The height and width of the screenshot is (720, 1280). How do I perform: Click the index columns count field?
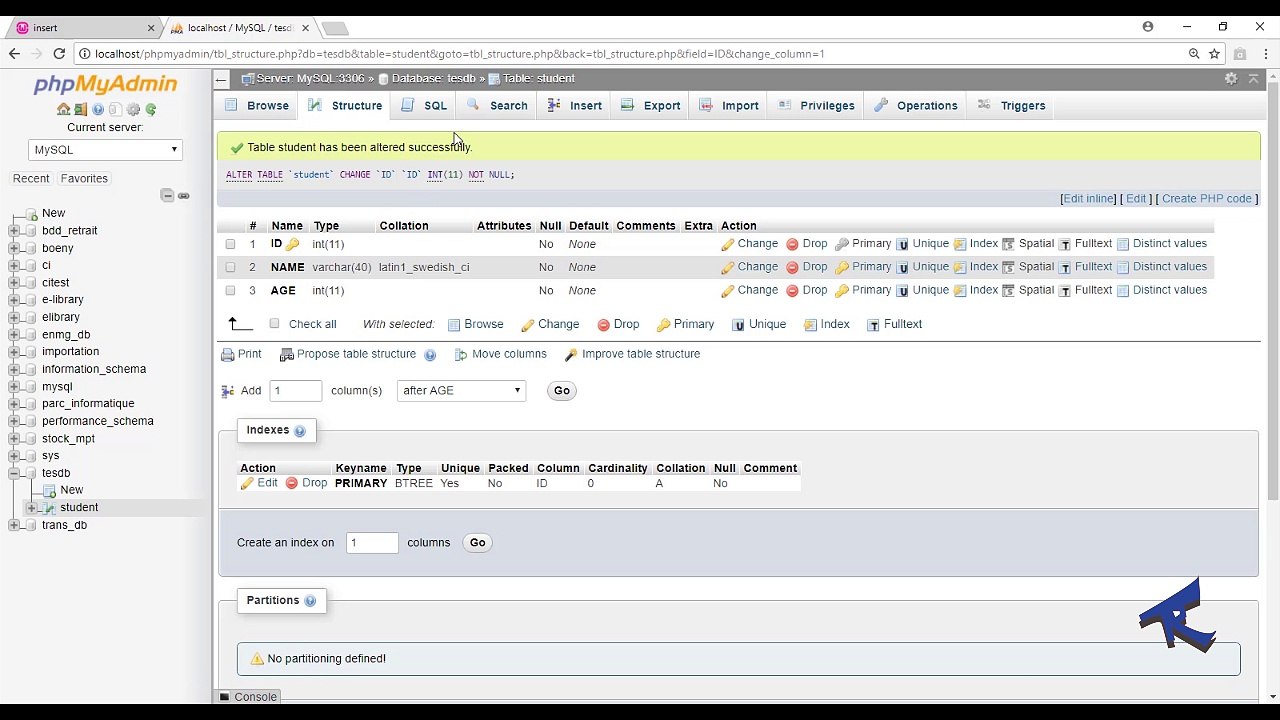coord(372,543)
